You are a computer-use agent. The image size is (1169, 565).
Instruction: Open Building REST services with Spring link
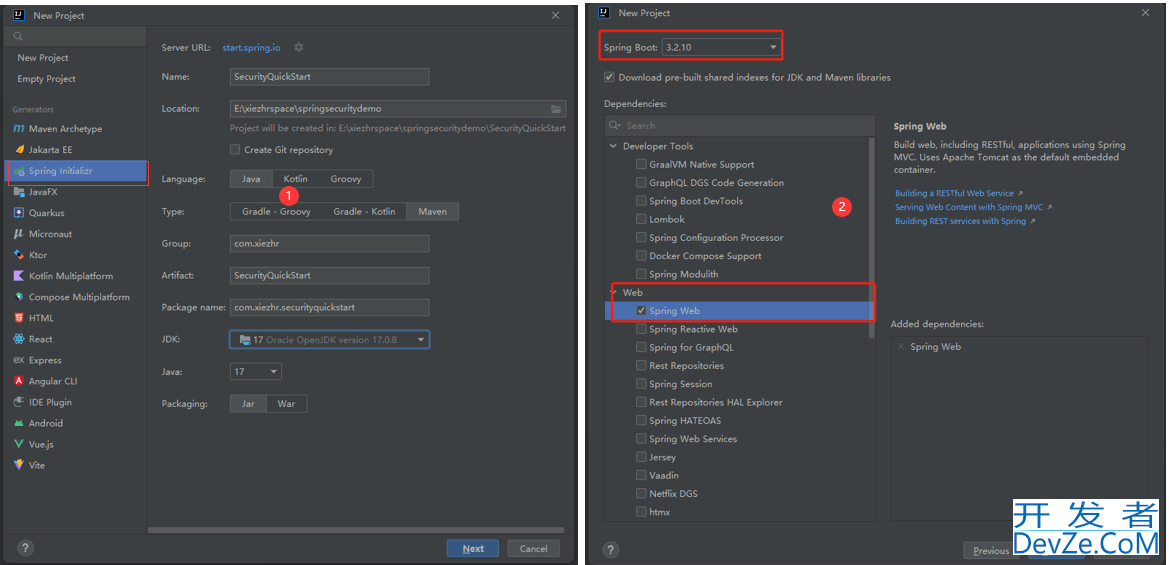pyautogui.click(x=960, y=221)
